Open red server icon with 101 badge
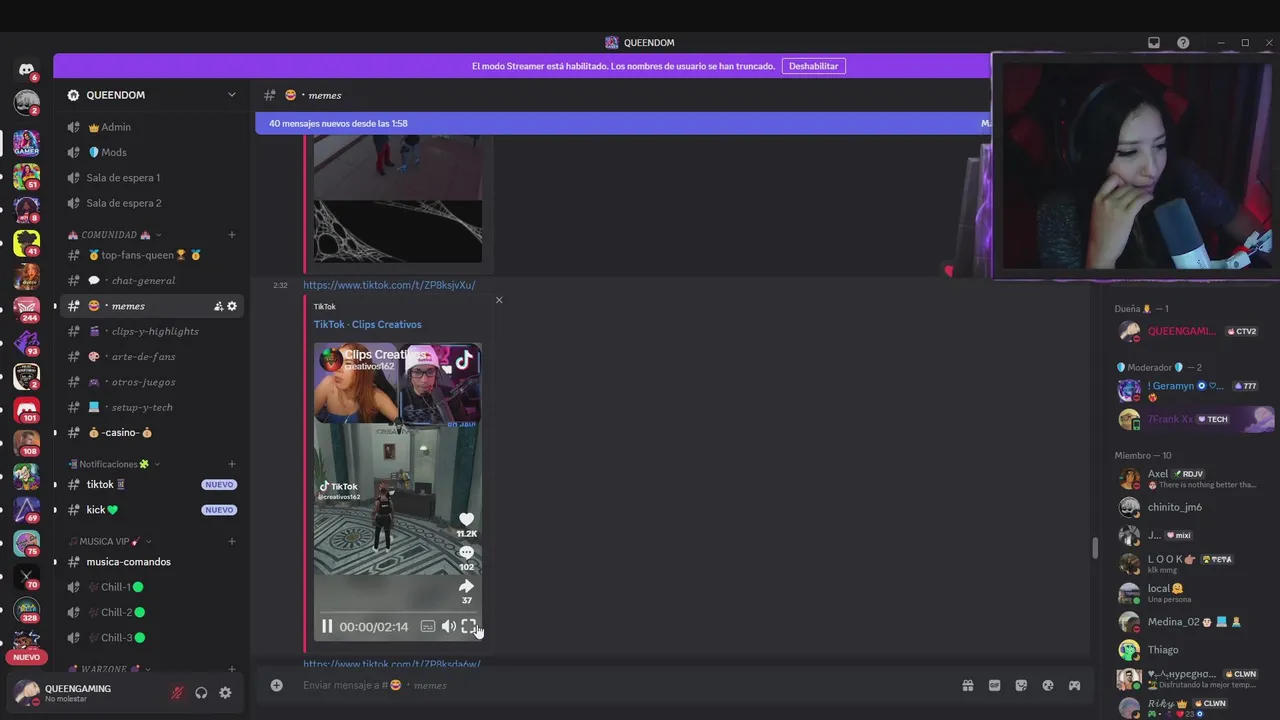Screen dimensions: 1280x720 (26, 410)
